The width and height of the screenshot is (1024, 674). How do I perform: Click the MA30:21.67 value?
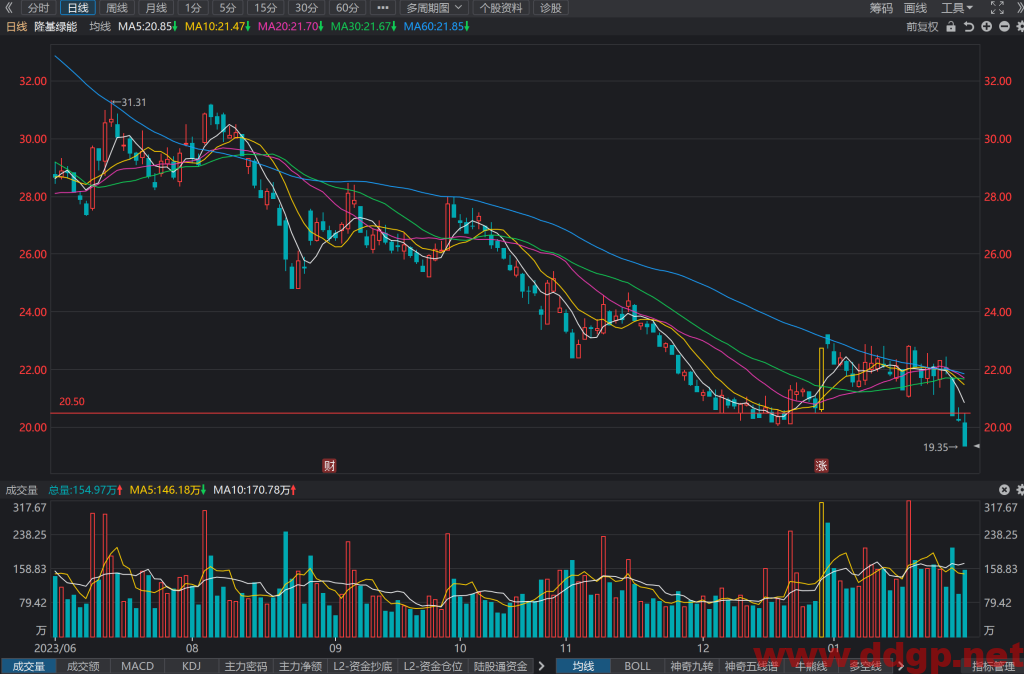(x=364, y=27)
